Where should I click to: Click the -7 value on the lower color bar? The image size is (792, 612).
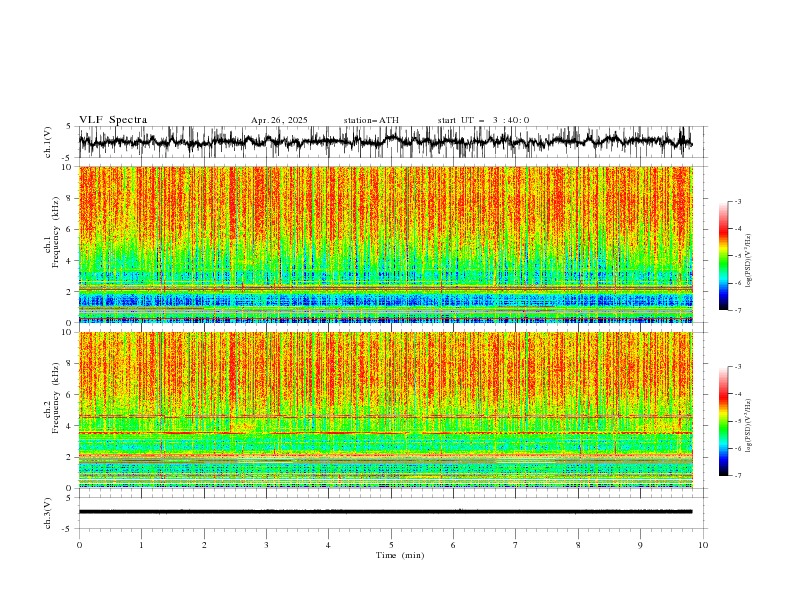(x=738, y=475)
